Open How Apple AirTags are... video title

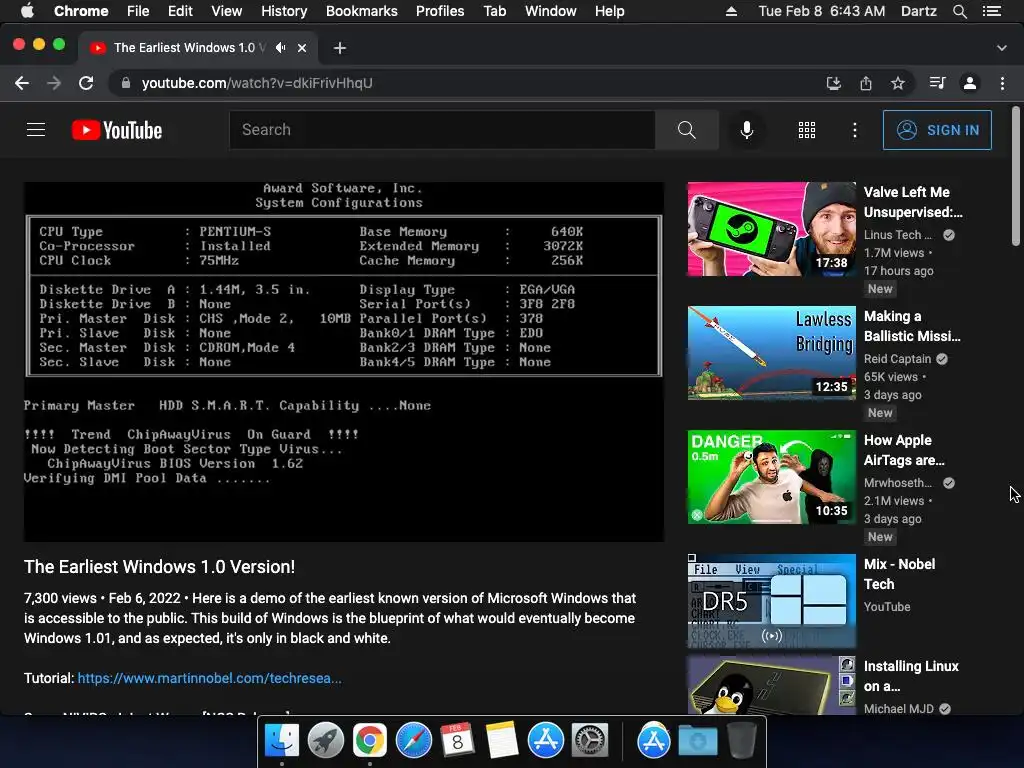(904, 450)
